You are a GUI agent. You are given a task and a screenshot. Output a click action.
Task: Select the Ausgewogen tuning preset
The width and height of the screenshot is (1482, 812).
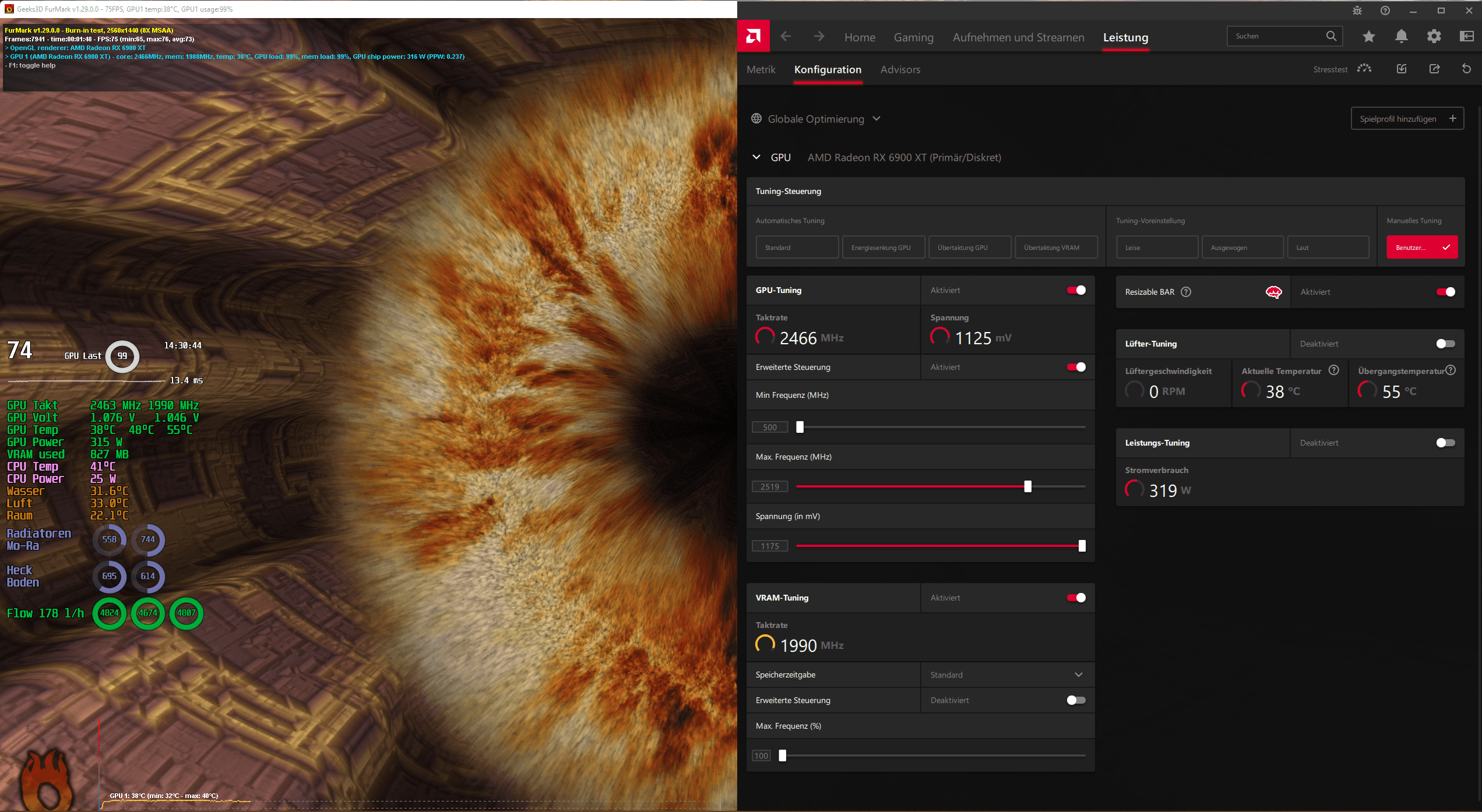pos(1242,248)
